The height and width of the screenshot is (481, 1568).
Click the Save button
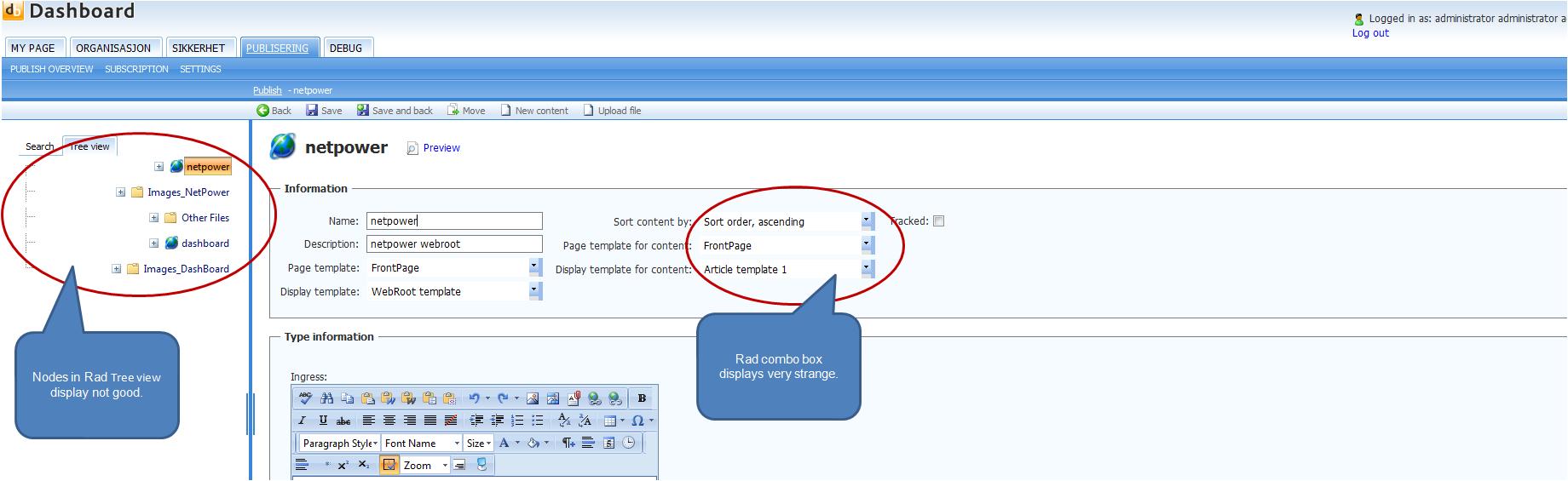tap(324, 111)
